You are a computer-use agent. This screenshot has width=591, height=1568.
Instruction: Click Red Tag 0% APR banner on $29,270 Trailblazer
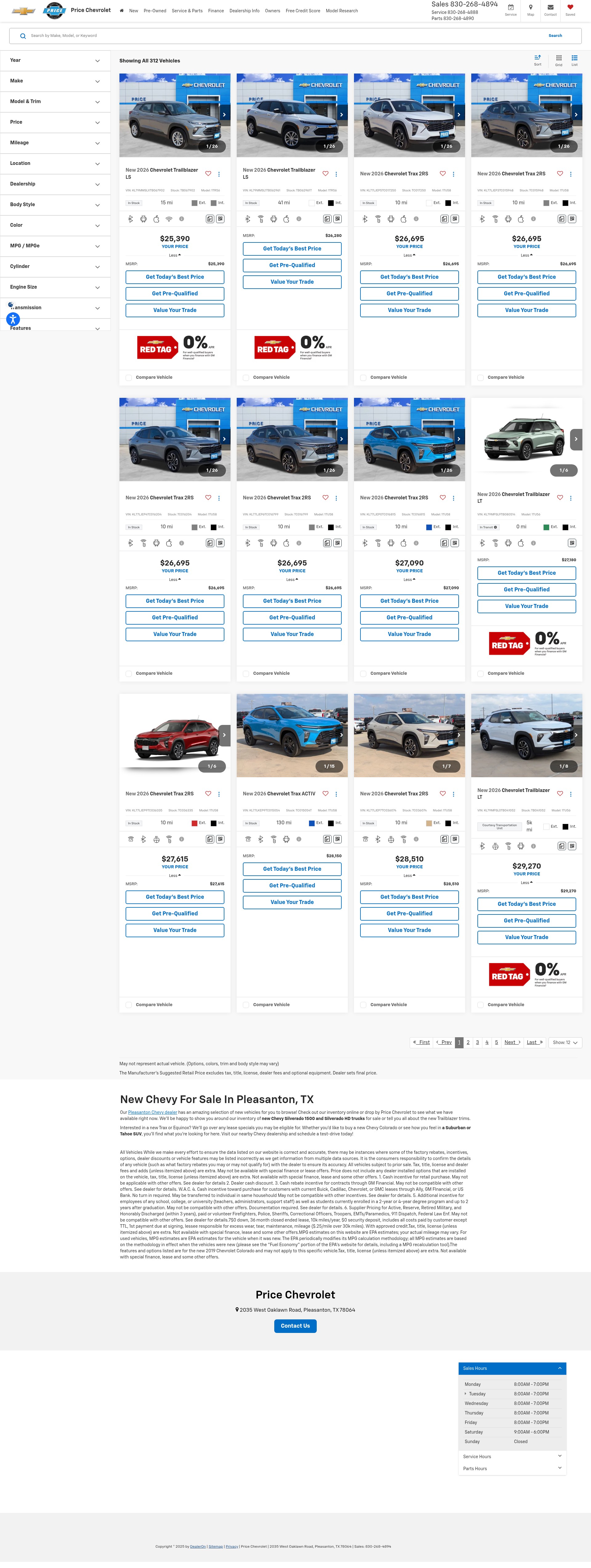click(x=527, y=975)
